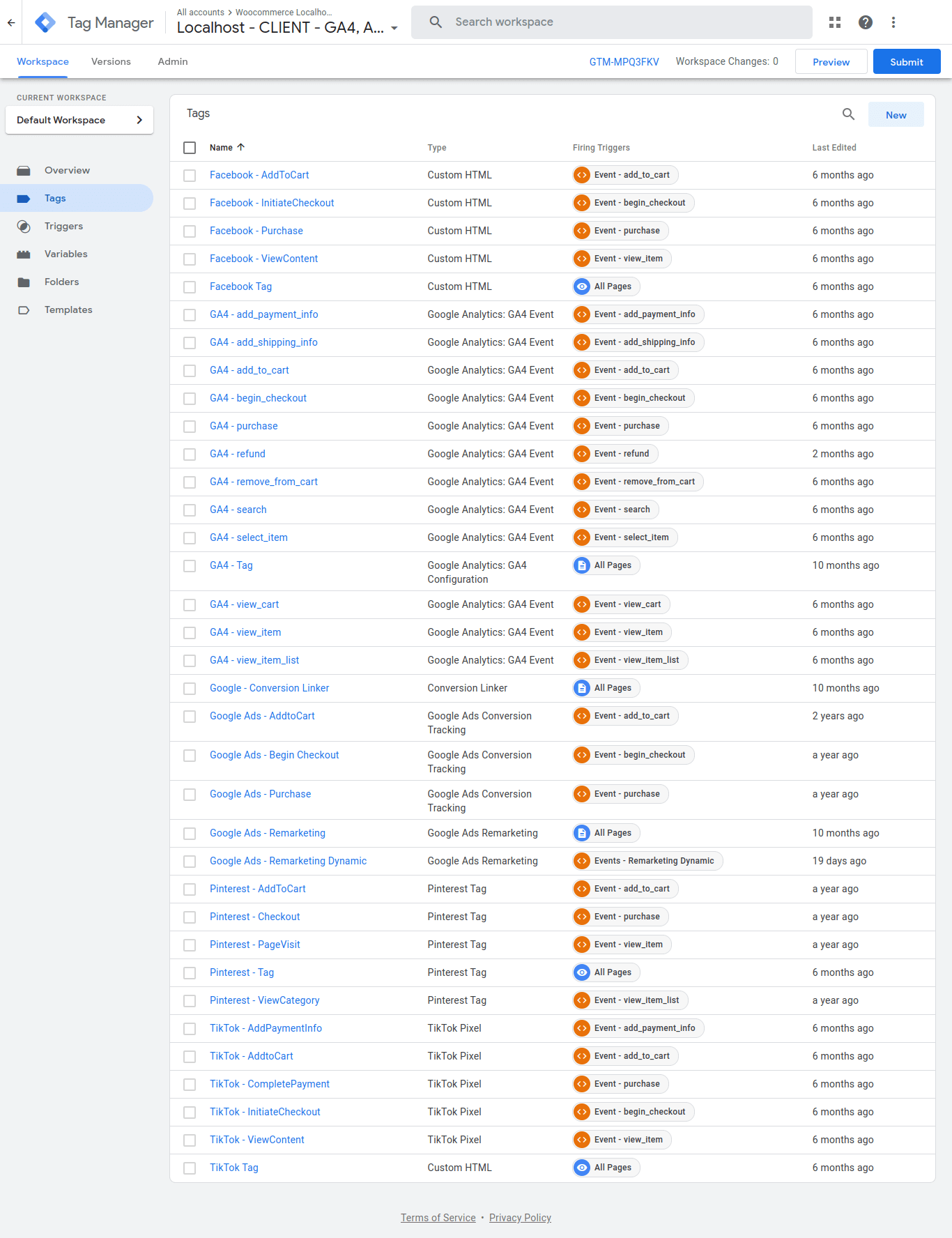Open Templates in the left sidebar

click(68, 309)
